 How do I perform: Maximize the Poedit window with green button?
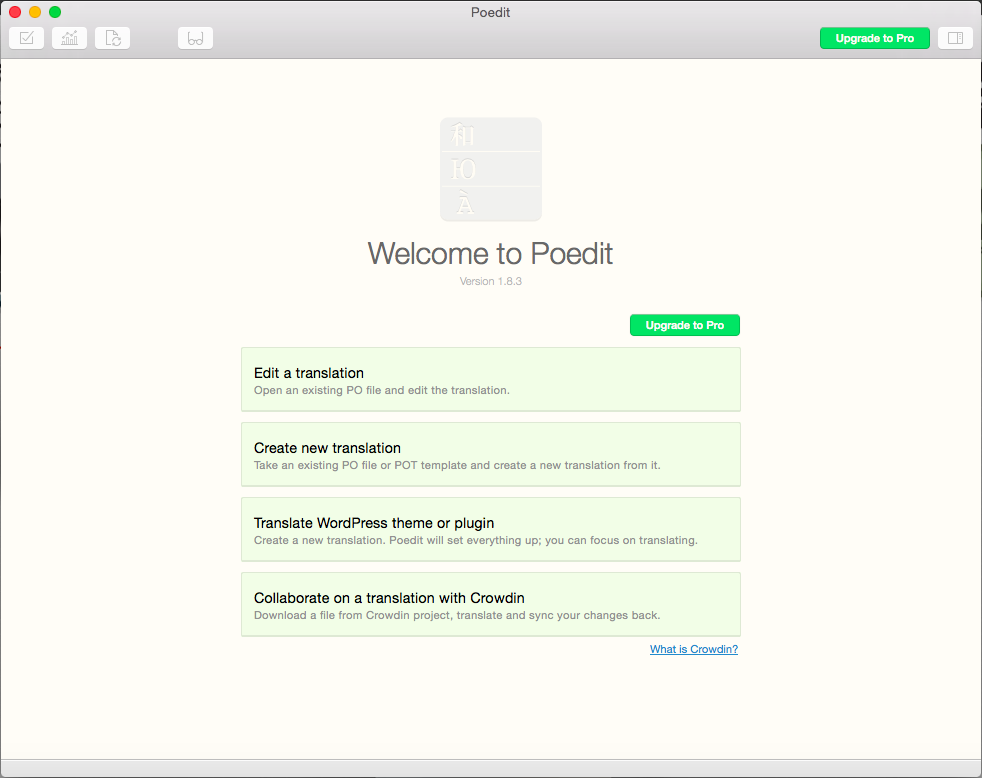[55, 12]
